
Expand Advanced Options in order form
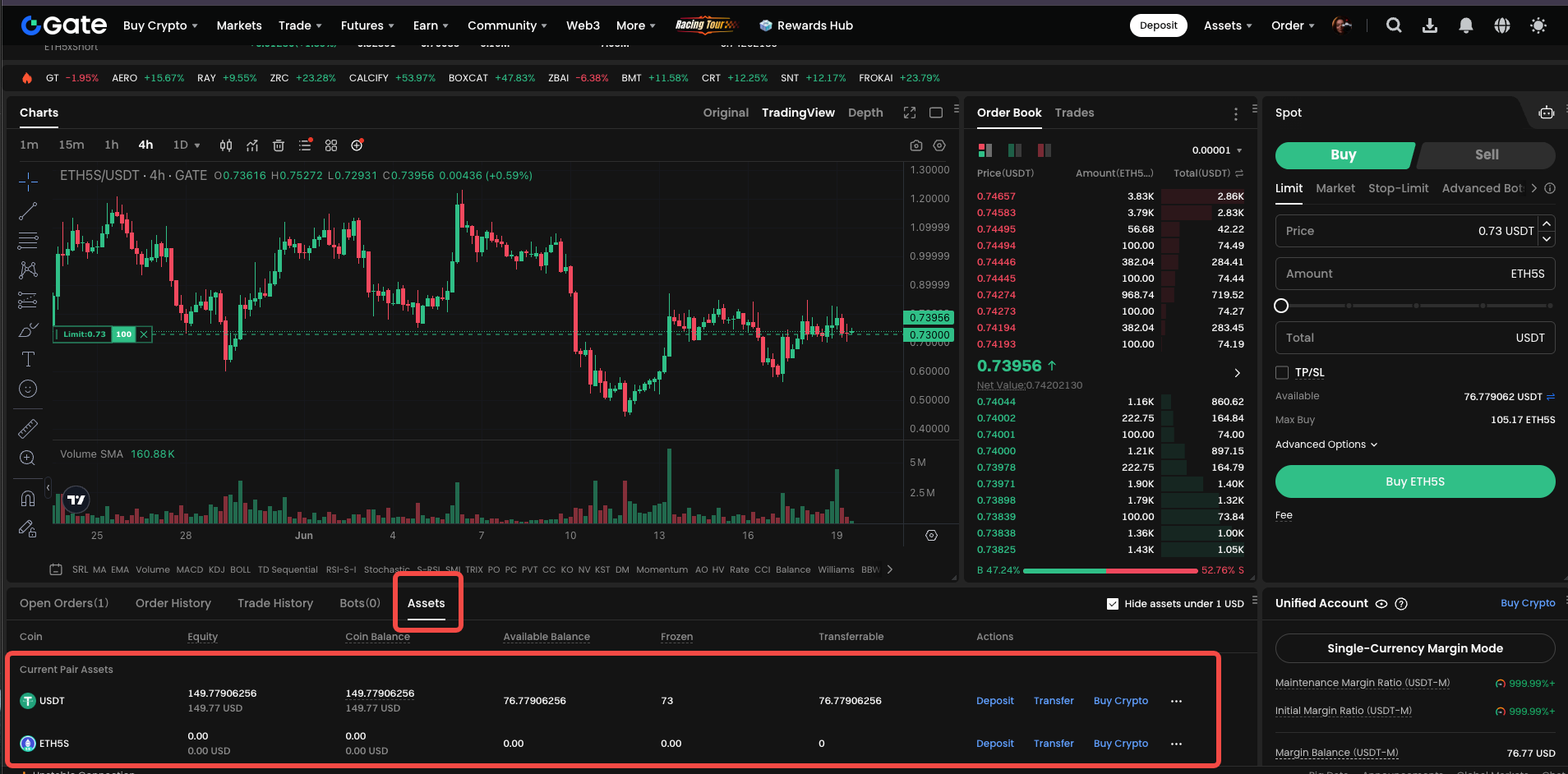coord(1326,445)
